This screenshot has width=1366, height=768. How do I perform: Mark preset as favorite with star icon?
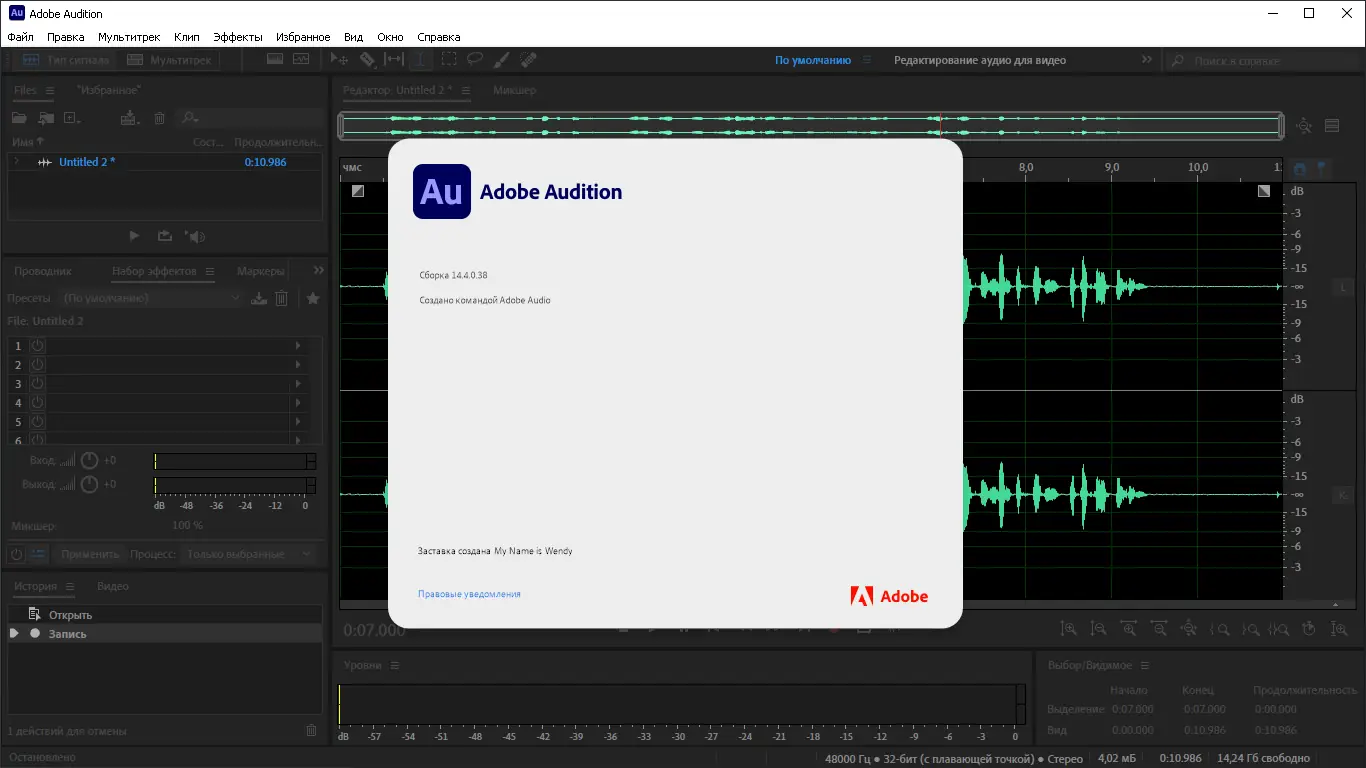click(313, 298)
